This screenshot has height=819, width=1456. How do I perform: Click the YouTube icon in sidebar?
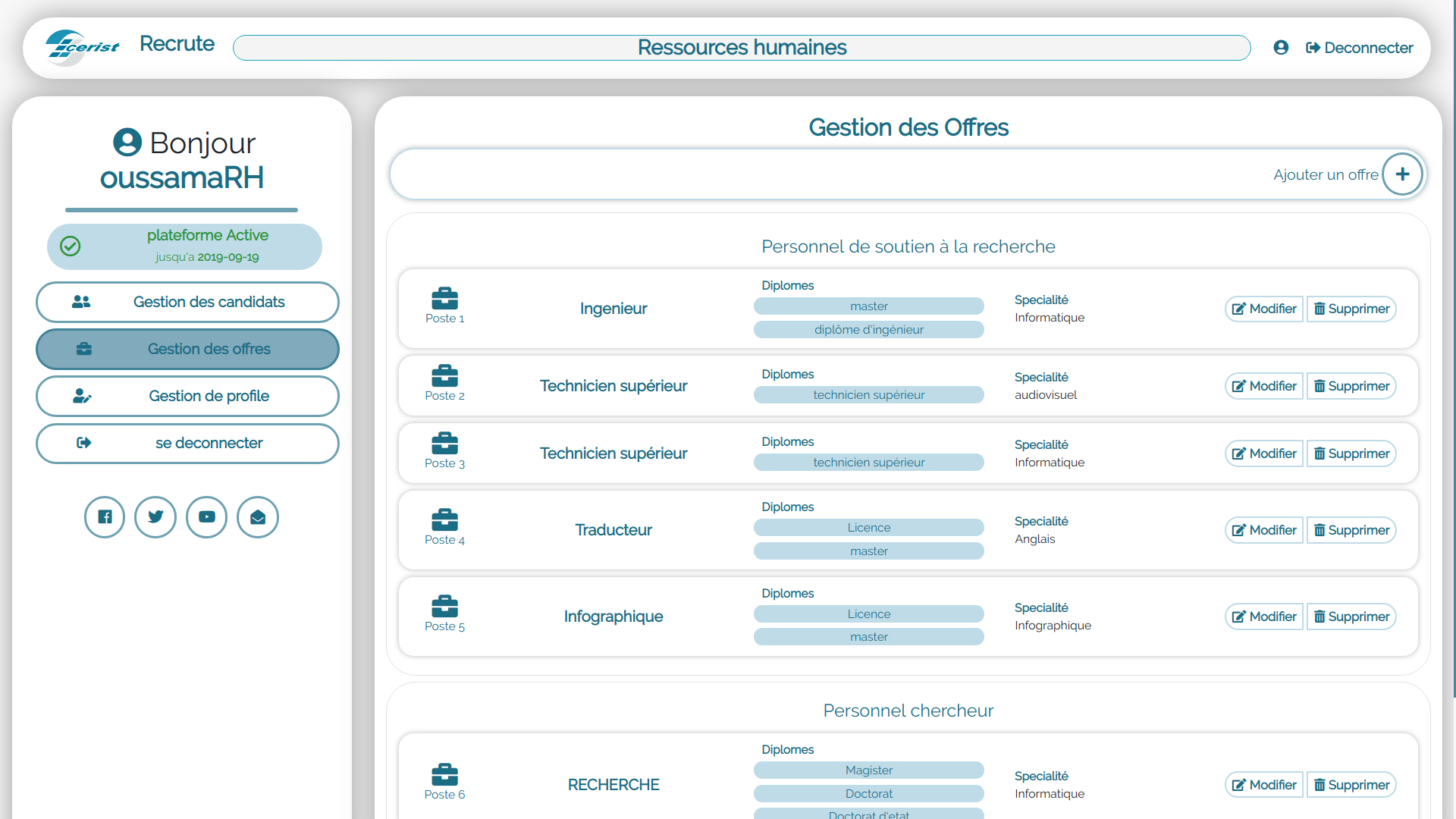pos(206,517)
